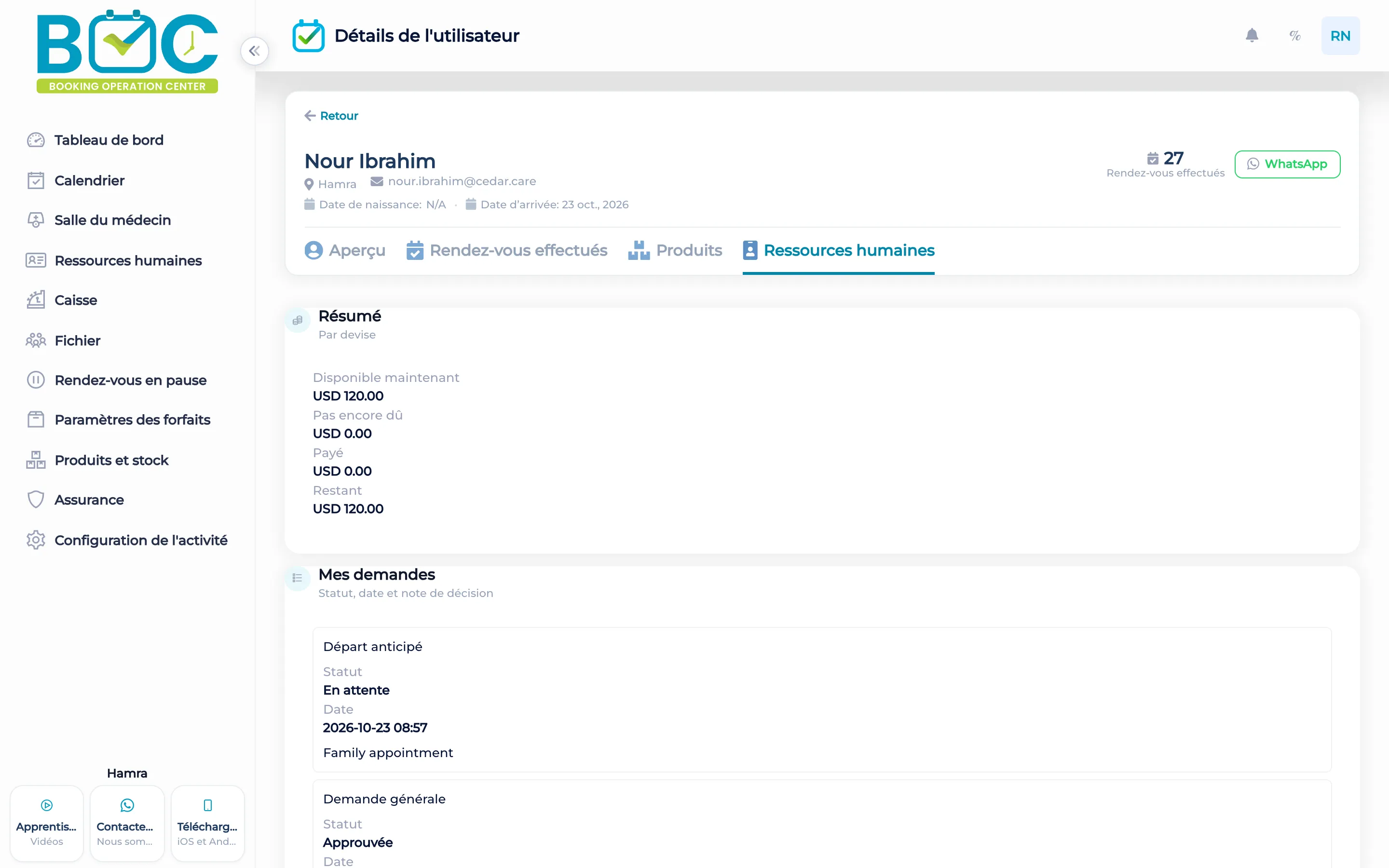Screen dimensions: 1389x868
Task: Open Tableau de bord from sidebar
Action: (x=95, y=140)
